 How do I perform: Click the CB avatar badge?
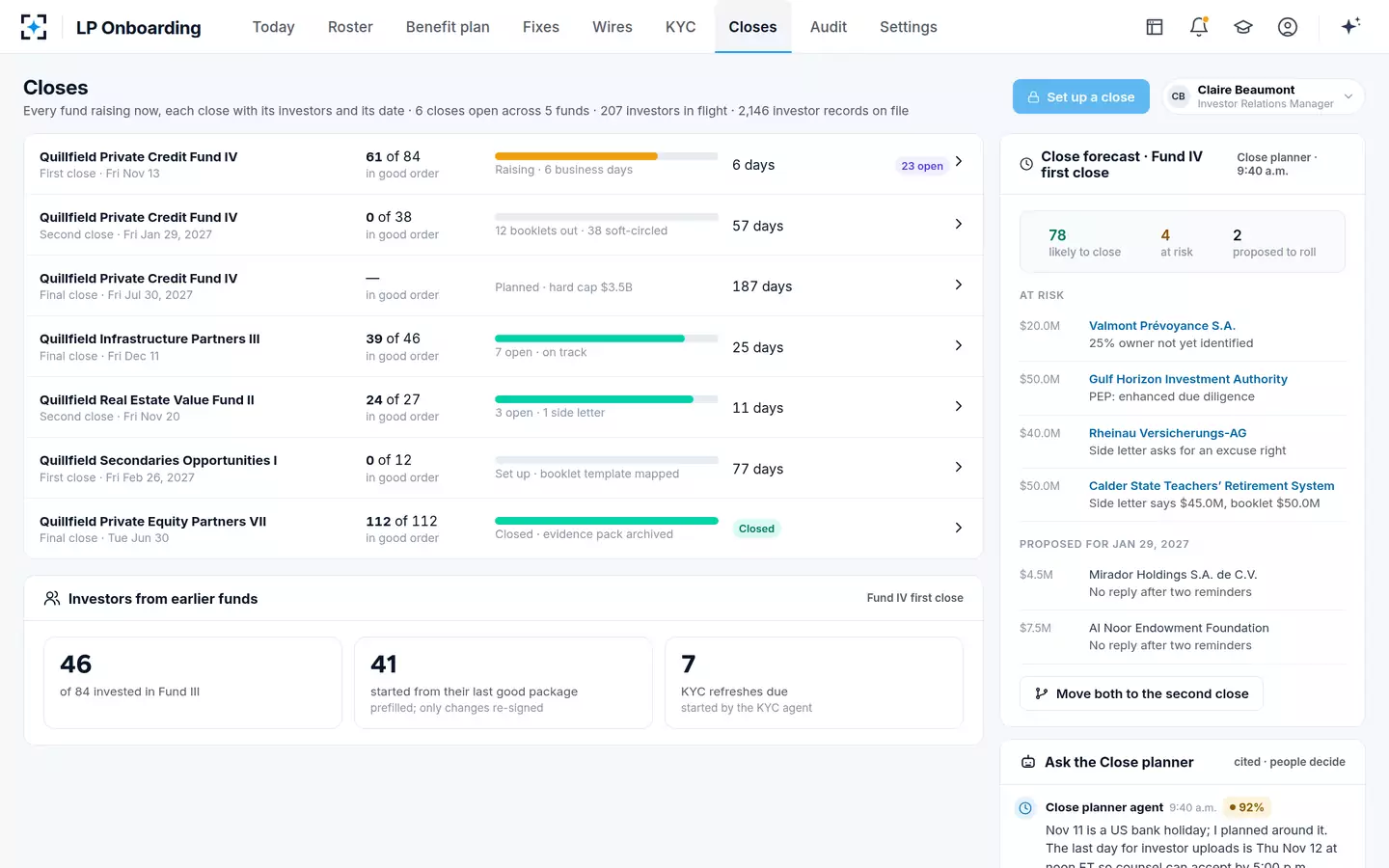[1178, 96]
